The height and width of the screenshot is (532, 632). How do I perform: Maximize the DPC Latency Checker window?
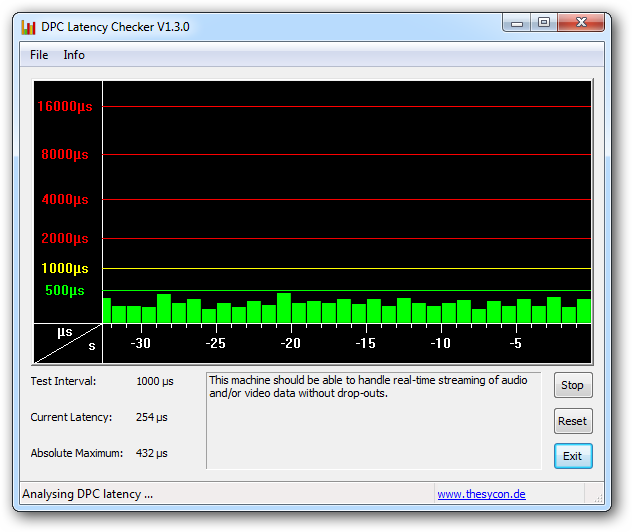coord(543,23)
